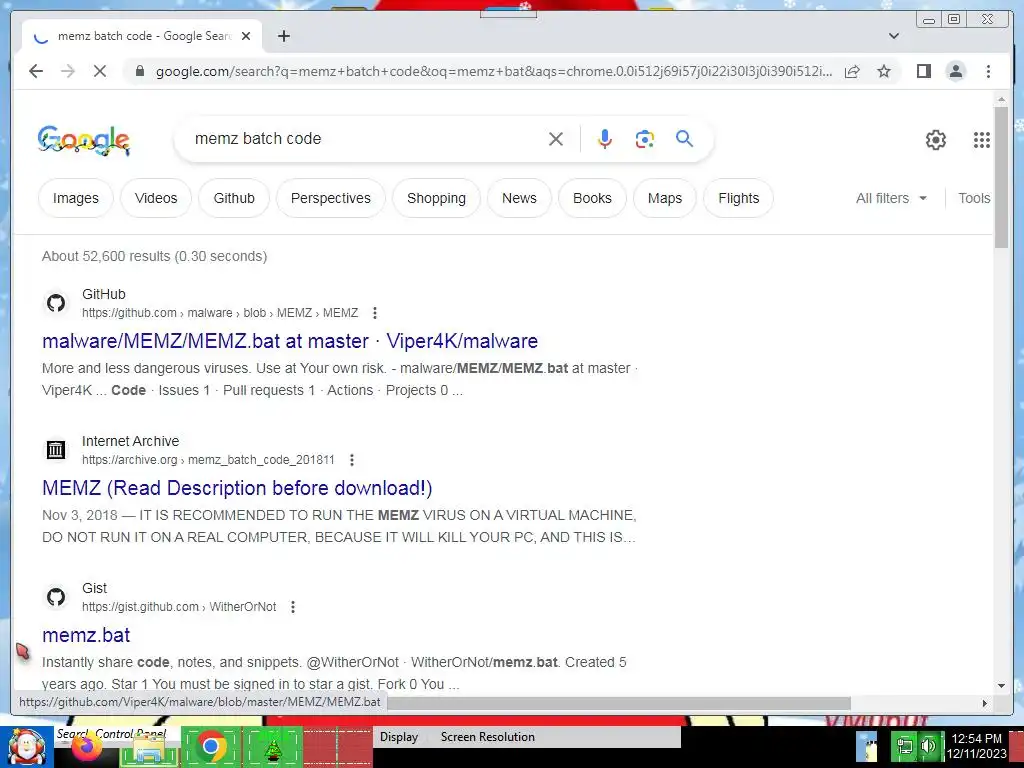Switch to Shopping results
The height and width of the screenshot is (768, 1024).
[436, 198]
